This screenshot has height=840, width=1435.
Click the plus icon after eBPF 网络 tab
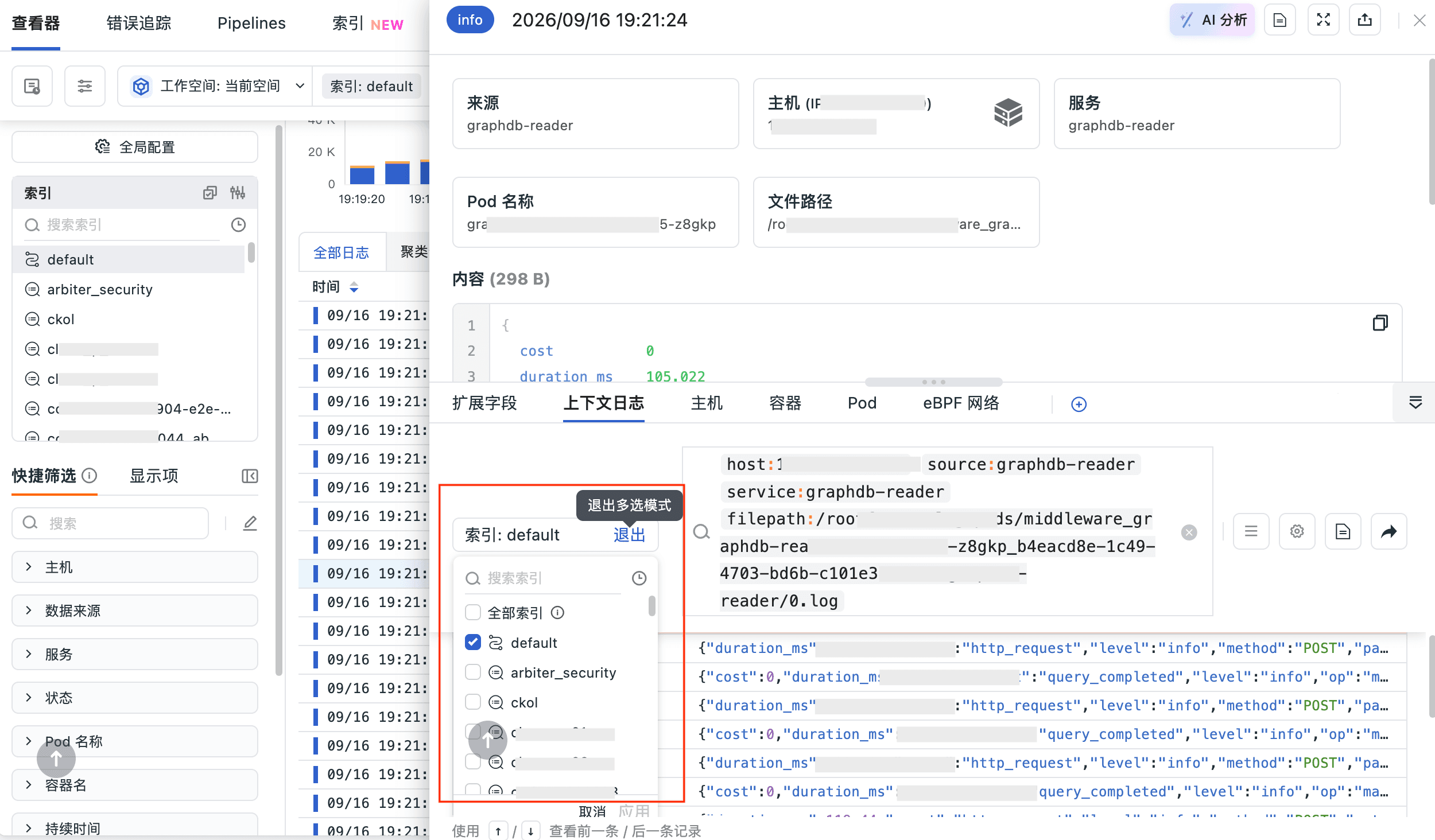tap(1079, 405)
